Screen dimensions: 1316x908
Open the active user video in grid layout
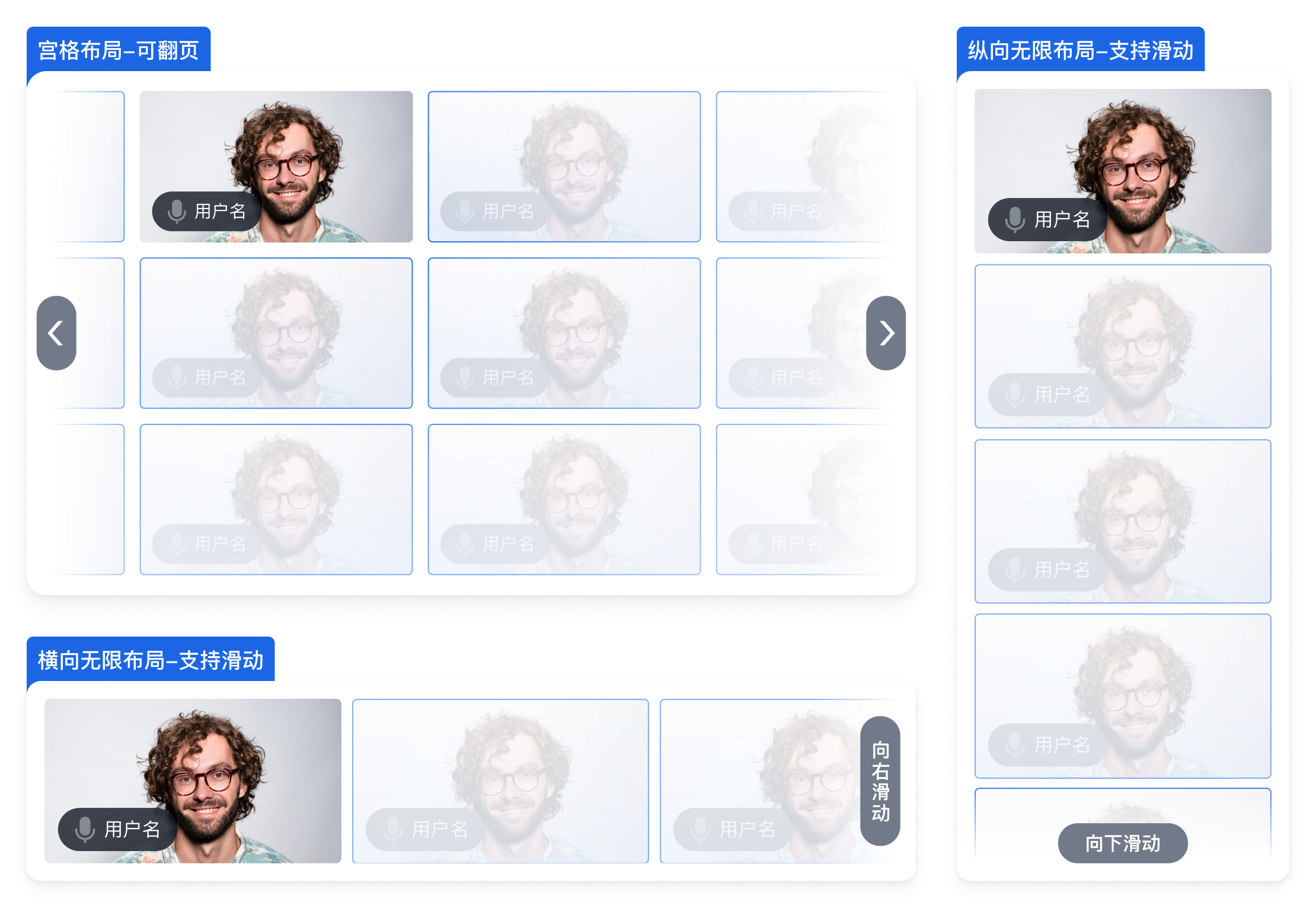coord(276,167)
